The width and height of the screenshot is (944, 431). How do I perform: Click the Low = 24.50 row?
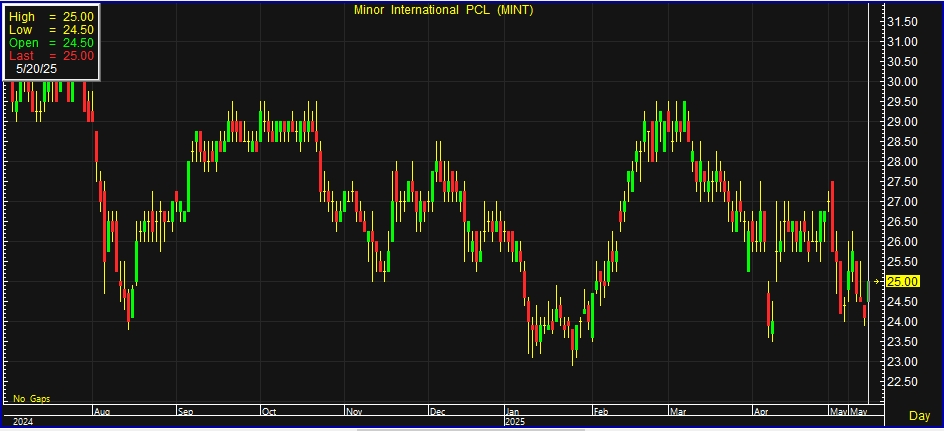pos(51,30)
